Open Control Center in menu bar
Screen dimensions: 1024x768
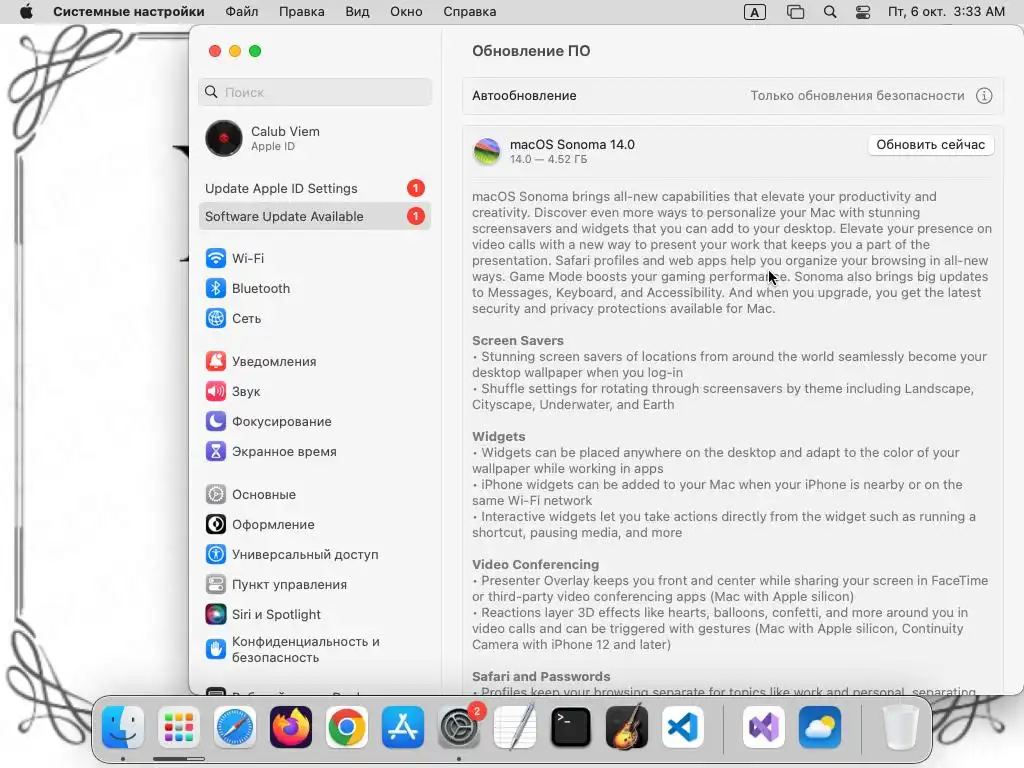click(x=863, y=12)
